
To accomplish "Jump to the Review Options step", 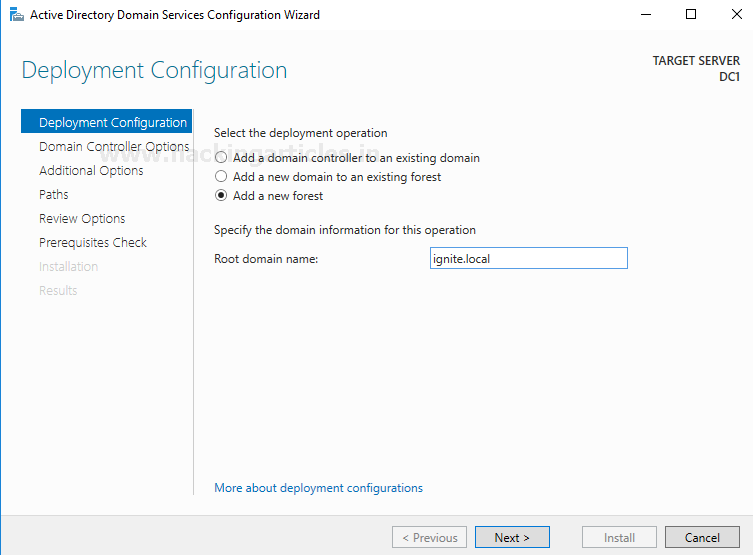I will pyautogui.click(x=82, y=219).
